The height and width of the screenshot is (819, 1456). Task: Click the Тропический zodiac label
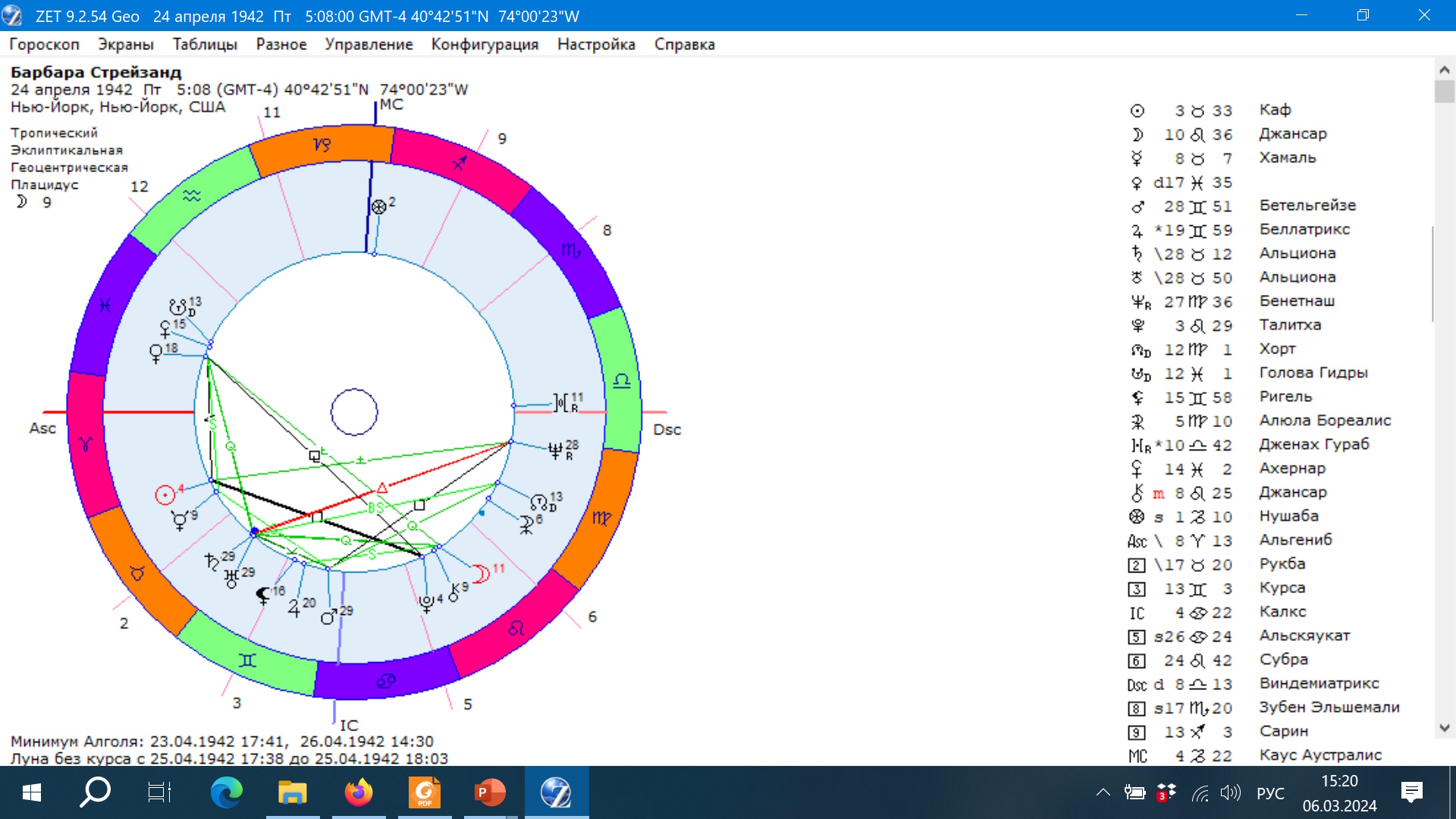coord(54,133)
